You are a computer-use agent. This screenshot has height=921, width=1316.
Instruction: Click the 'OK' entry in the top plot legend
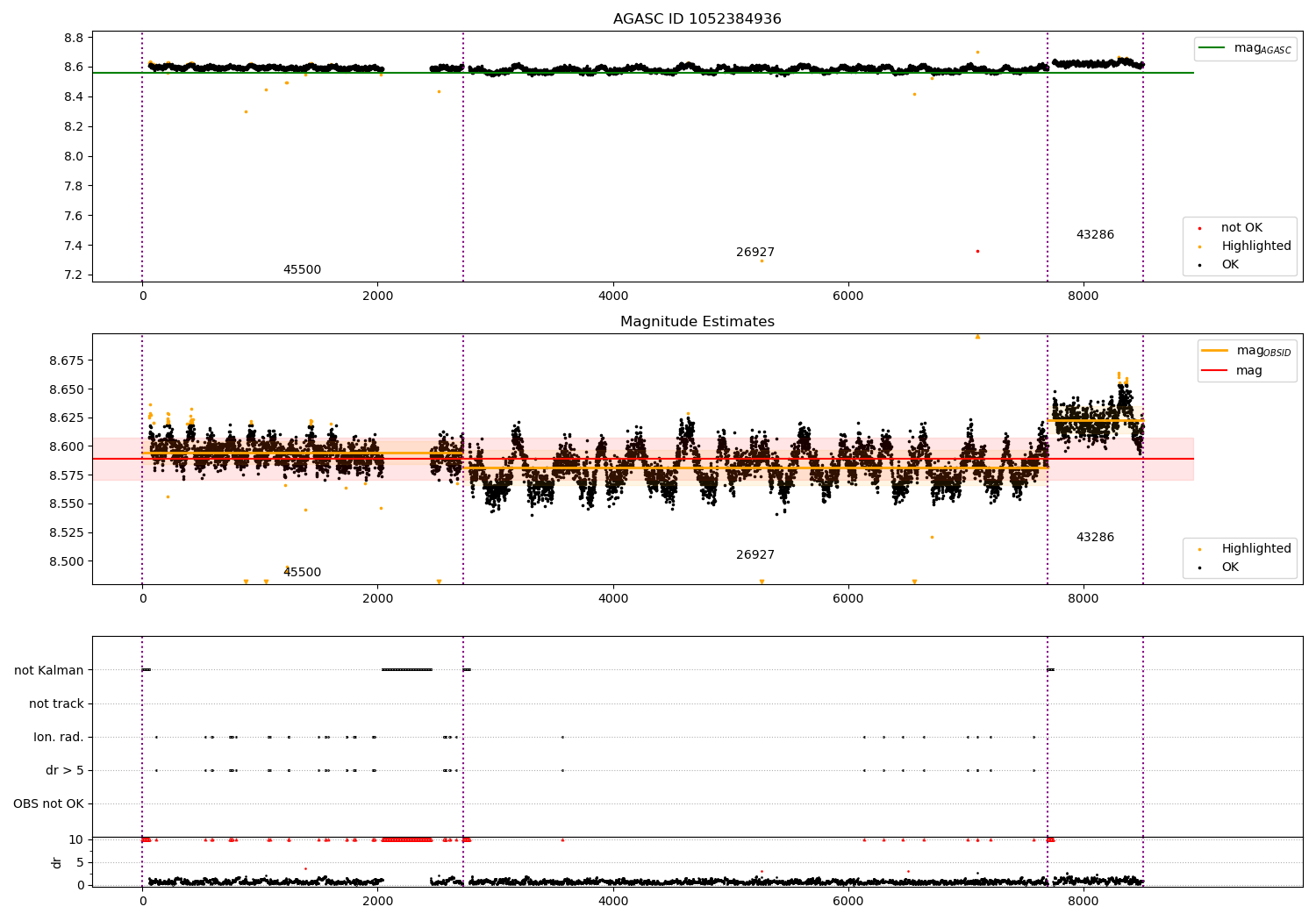tap(1219, 265)
